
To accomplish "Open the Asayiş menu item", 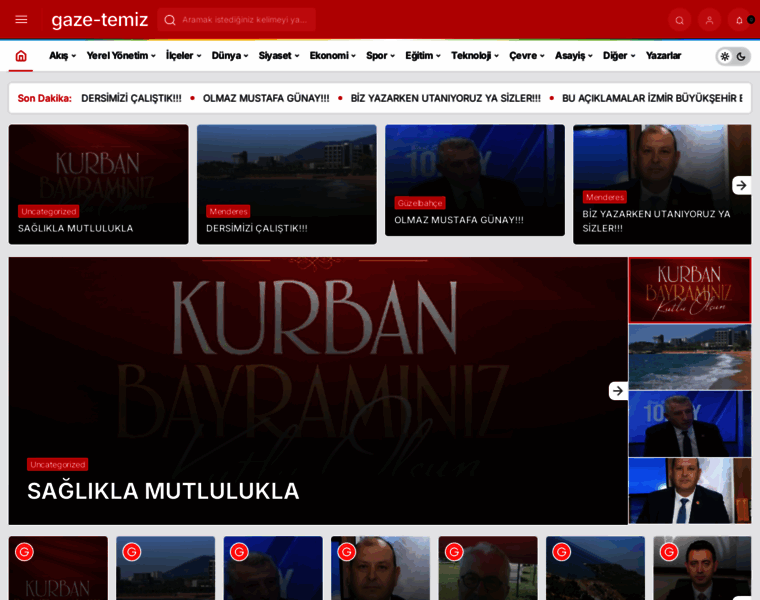I will click(574, 56).
